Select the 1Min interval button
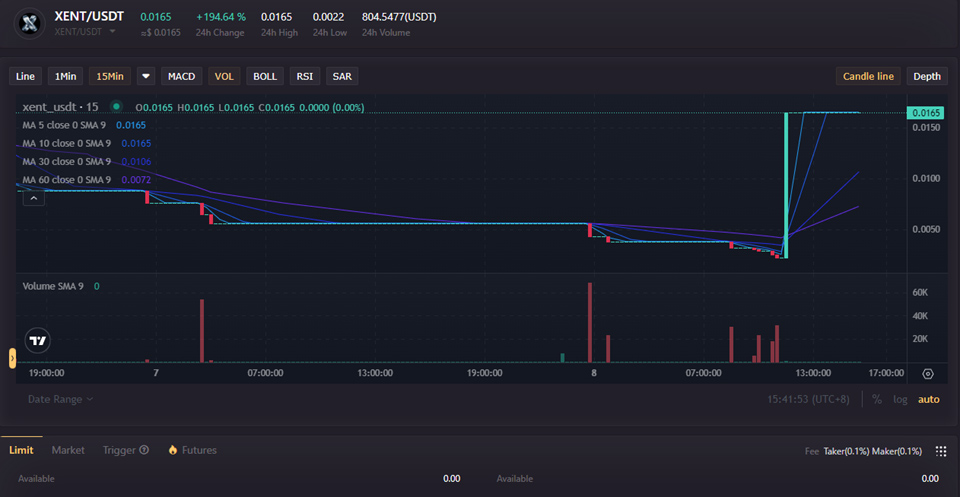The image size is (960, 497). (66, 76)
